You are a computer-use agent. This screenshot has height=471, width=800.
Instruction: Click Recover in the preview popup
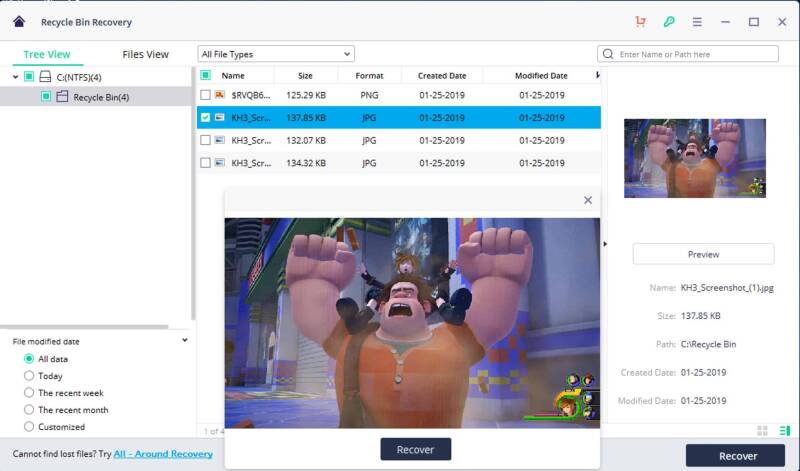coord(415,449)
